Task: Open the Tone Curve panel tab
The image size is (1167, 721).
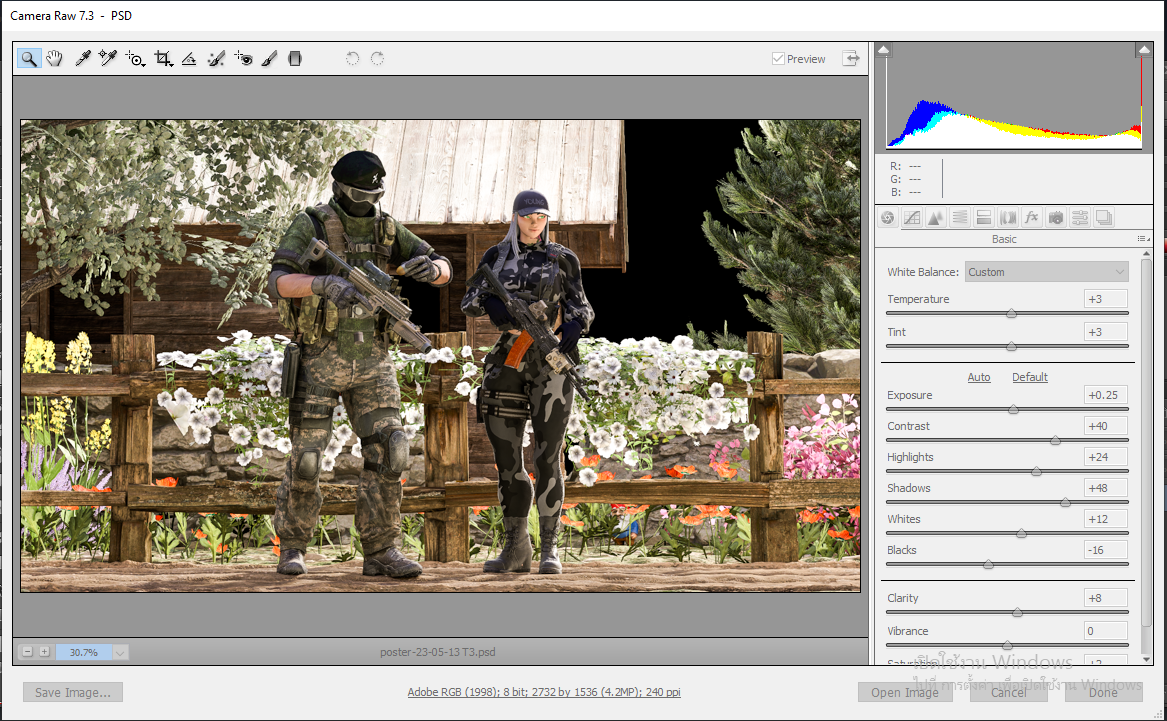Action: (912, 217)
